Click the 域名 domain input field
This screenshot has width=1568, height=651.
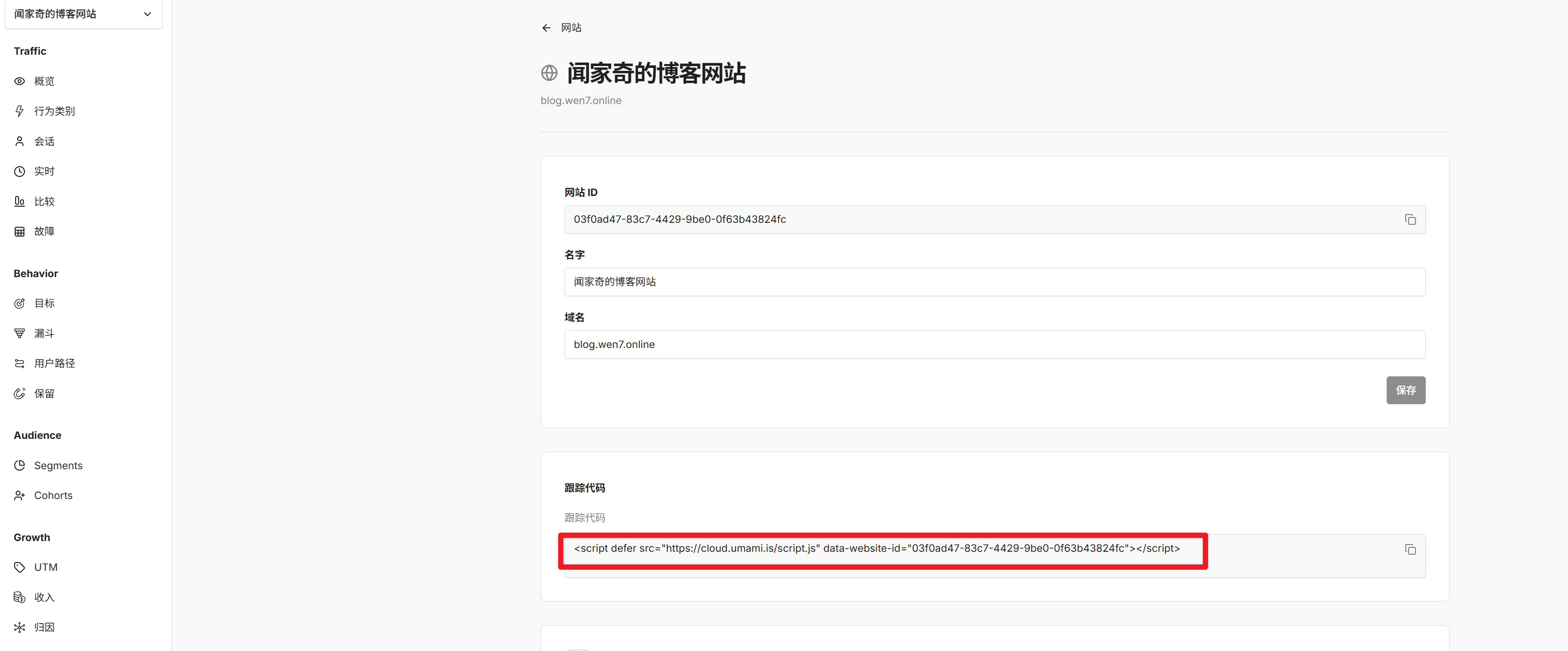pos(994,345)
